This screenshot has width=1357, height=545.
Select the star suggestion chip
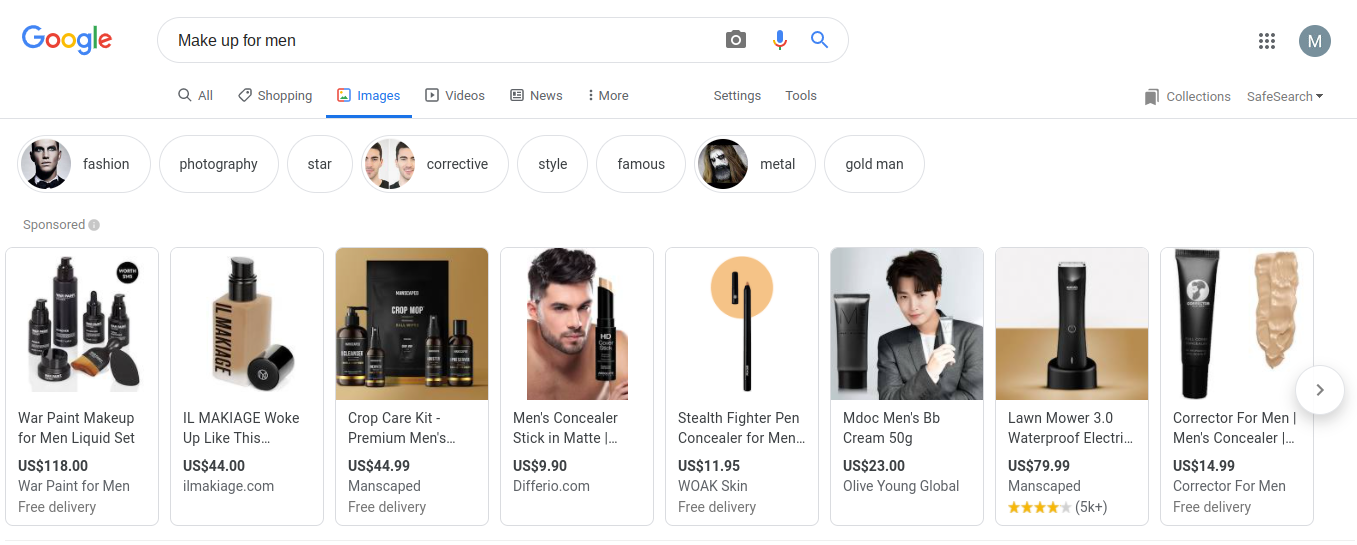point(320,164)
